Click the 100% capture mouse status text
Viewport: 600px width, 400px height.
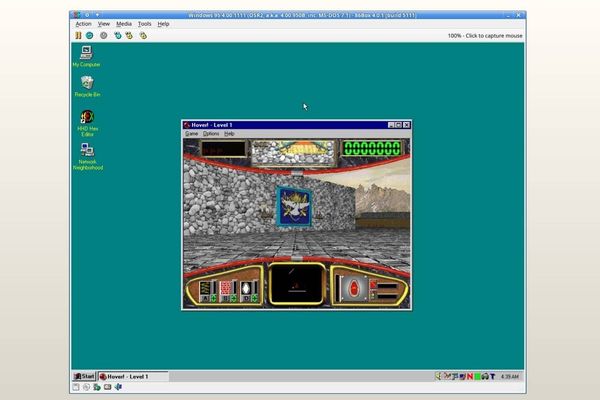(485, 36)
